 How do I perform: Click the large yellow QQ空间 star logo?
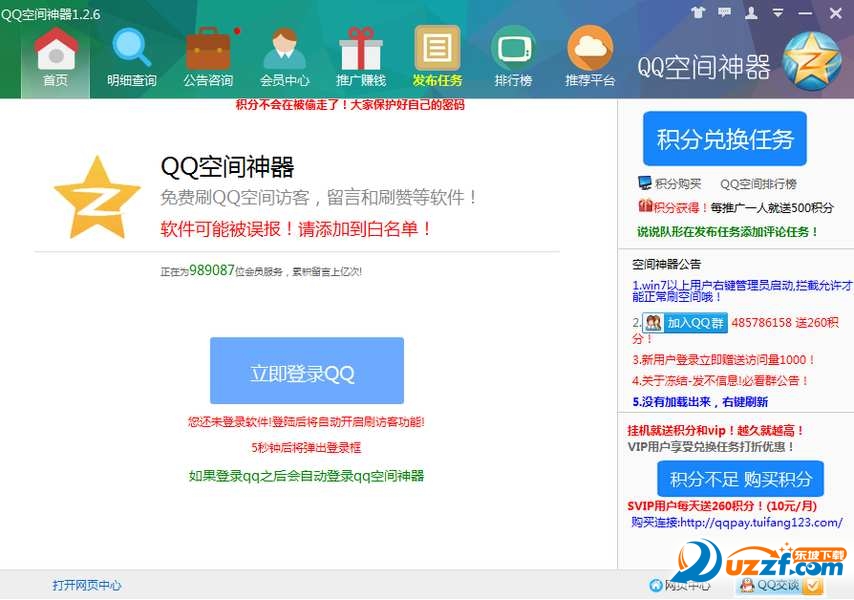pos(97,197)
